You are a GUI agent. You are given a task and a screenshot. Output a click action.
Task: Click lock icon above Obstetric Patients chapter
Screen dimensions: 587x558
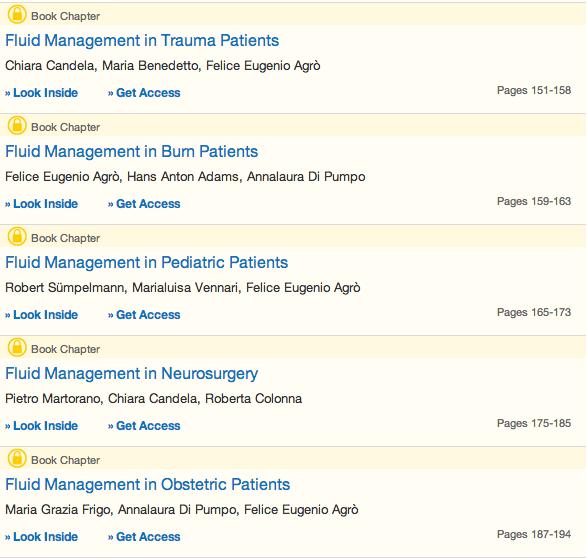17,459
